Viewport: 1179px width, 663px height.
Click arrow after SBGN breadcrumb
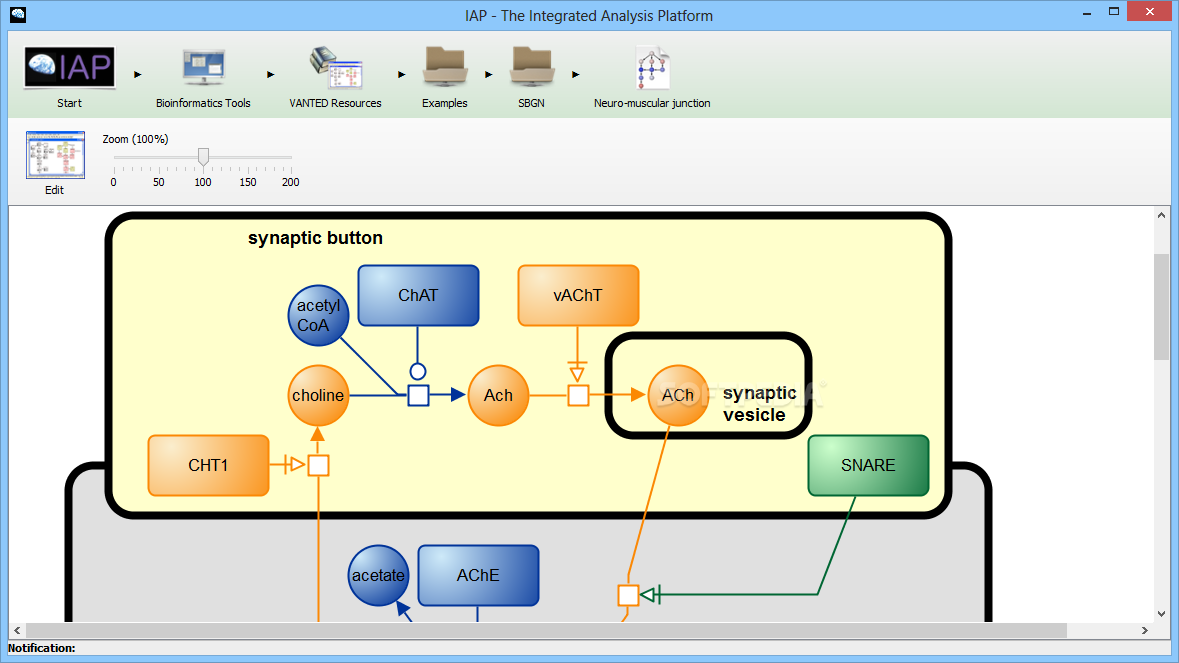click(575, 74)
